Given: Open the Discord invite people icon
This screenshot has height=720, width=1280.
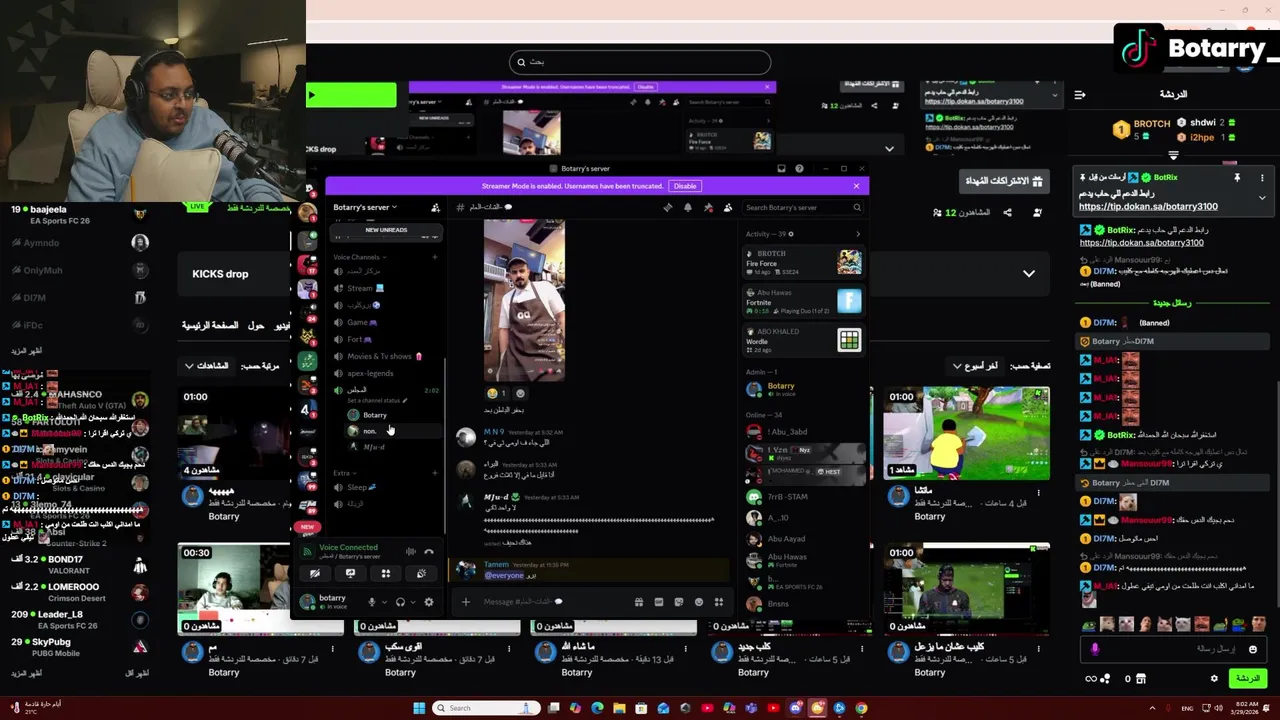Looking at the screenshot, I should point(435,208).
